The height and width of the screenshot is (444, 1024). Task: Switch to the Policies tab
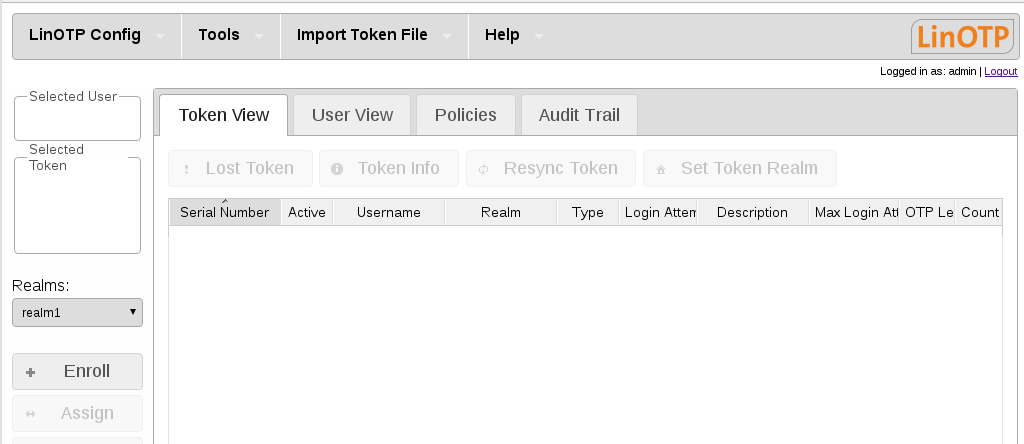tap(465, 115)
